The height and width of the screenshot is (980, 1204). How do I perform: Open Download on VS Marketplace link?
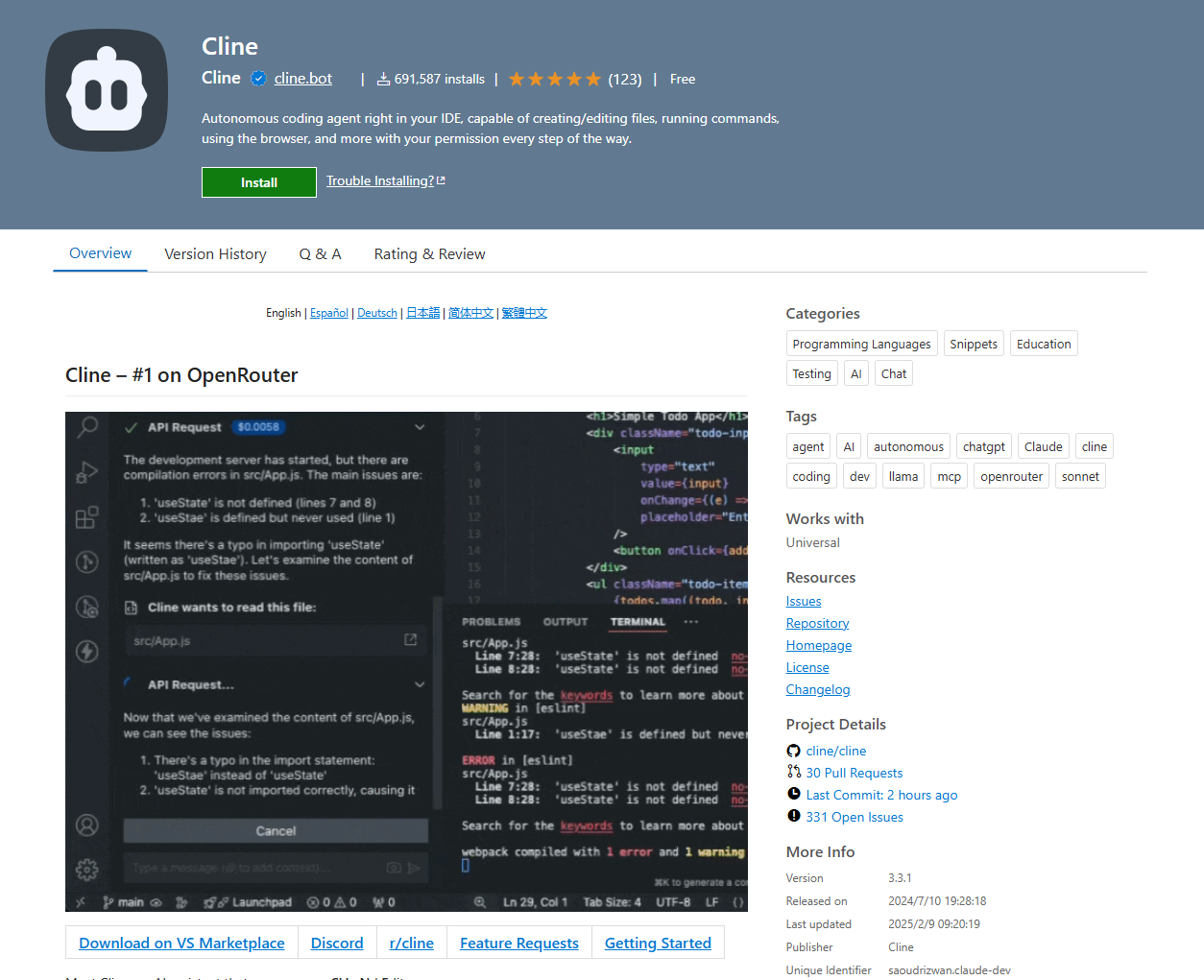point(181,943)
